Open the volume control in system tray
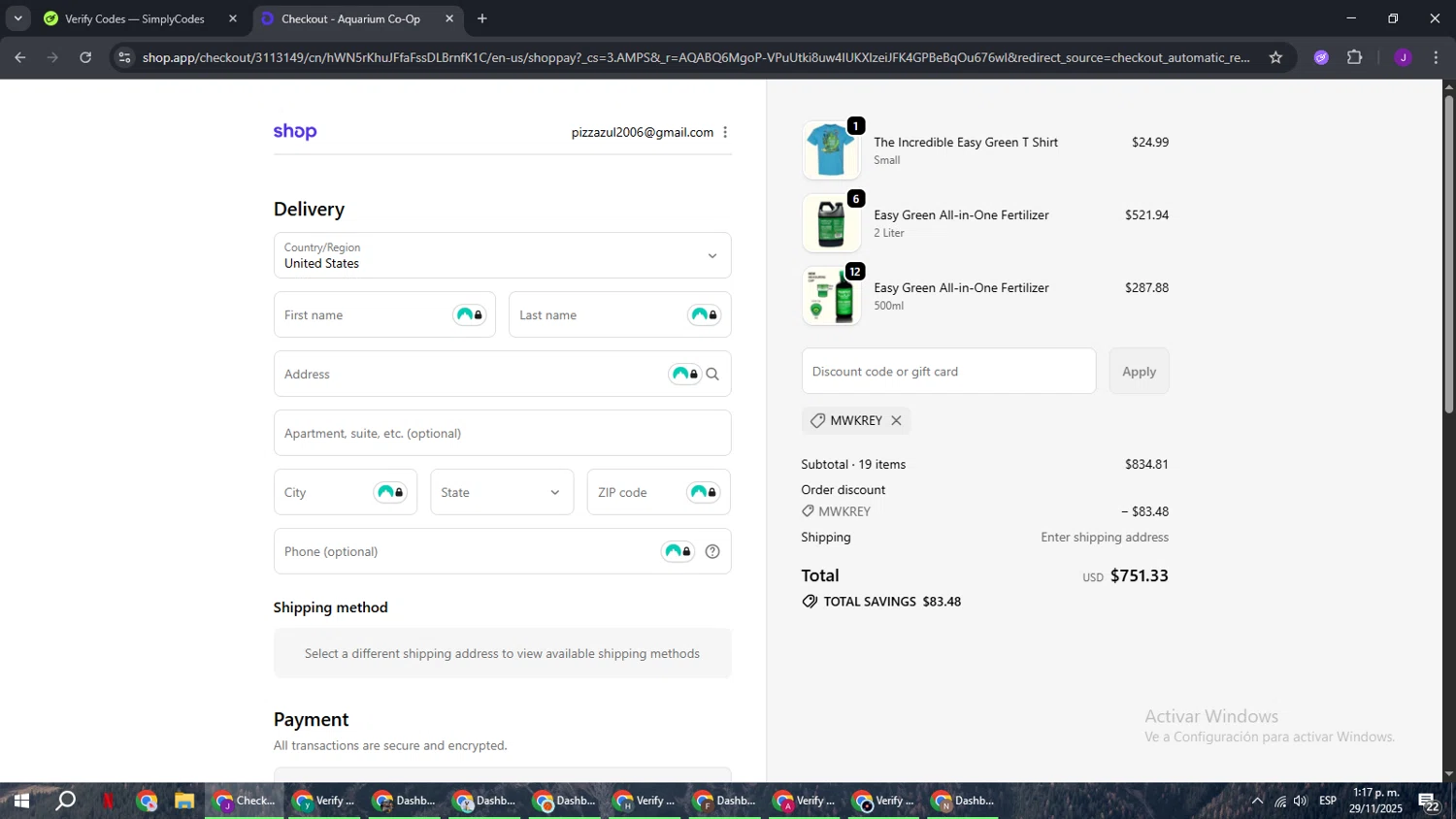The height and width of the screenshot is (819, 1456). [x=1301, y=801]
